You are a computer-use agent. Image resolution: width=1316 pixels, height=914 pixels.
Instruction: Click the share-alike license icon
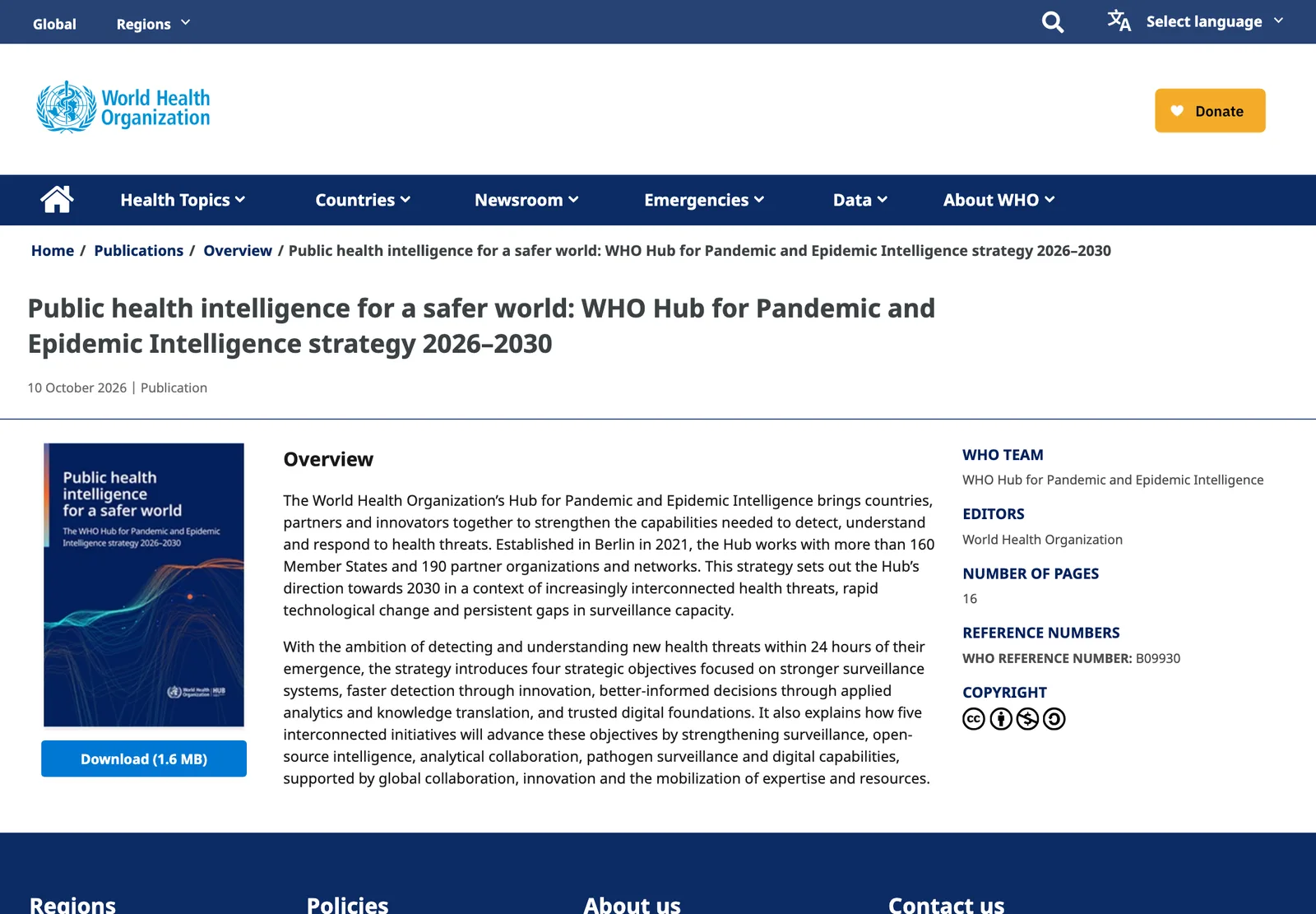[1054, 719]
